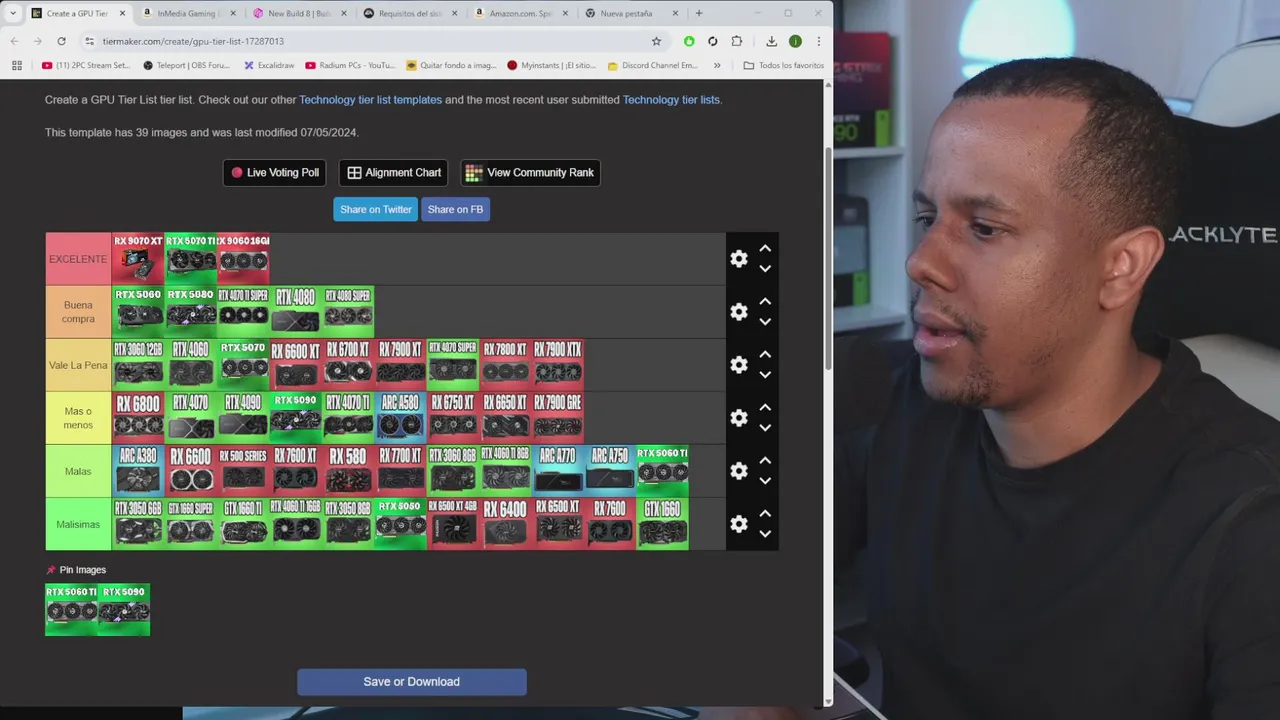Click the Alignment Chart button

point(393,172)
